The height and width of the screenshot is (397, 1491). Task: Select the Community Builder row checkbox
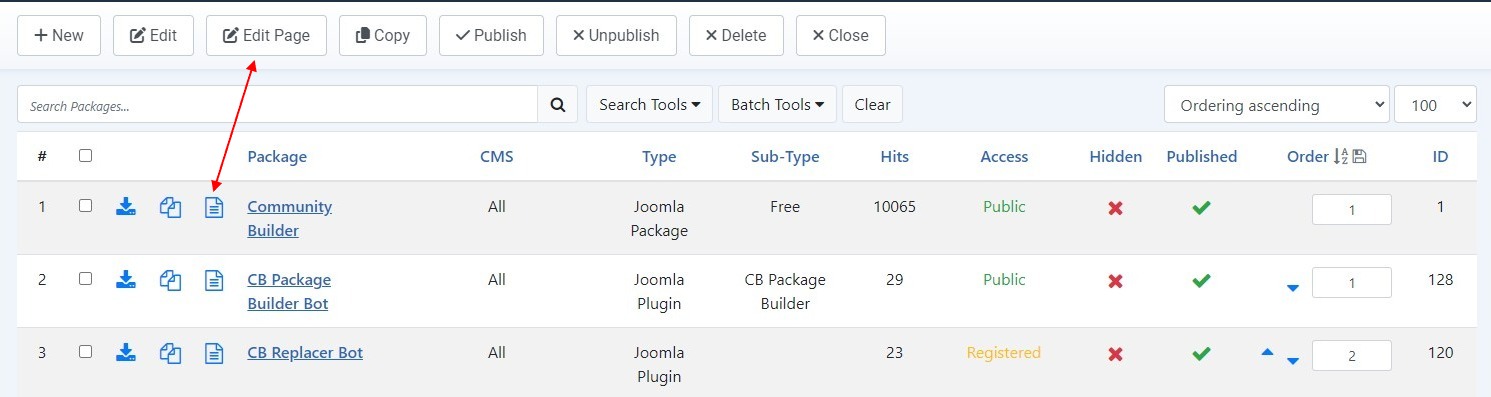85,206
